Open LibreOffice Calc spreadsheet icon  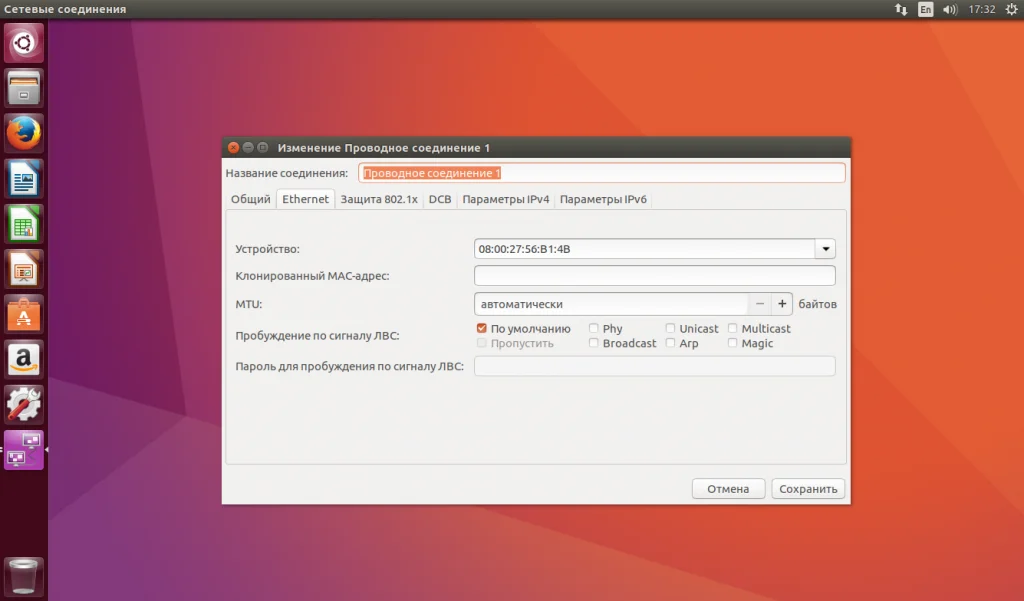[x=24, y=224]
